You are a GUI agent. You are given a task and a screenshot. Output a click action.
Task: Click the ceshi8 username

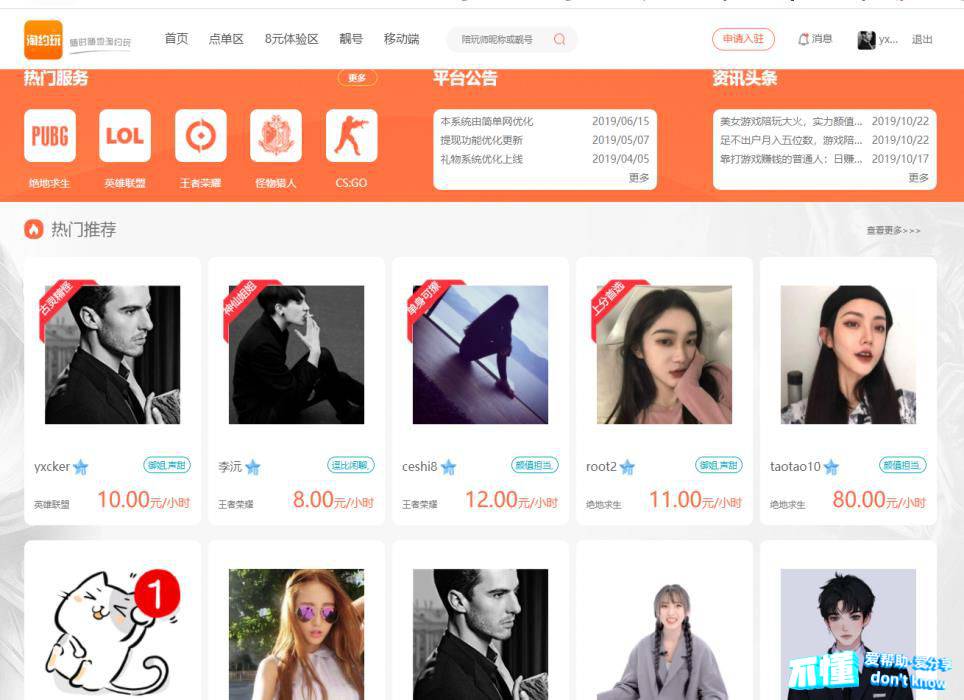tap(420, 466)
